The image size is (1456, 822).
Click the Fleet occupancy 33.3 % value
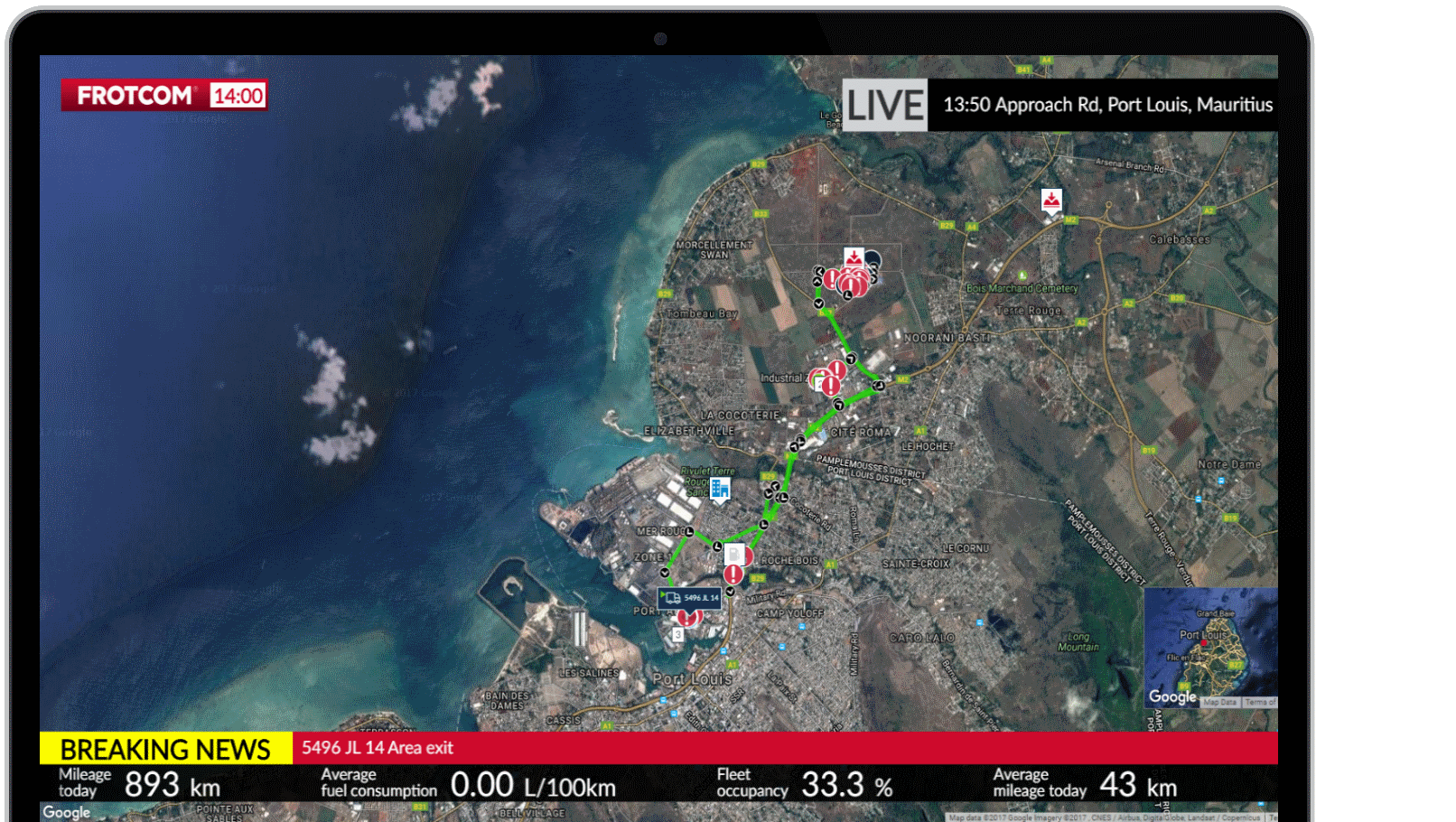846,785
